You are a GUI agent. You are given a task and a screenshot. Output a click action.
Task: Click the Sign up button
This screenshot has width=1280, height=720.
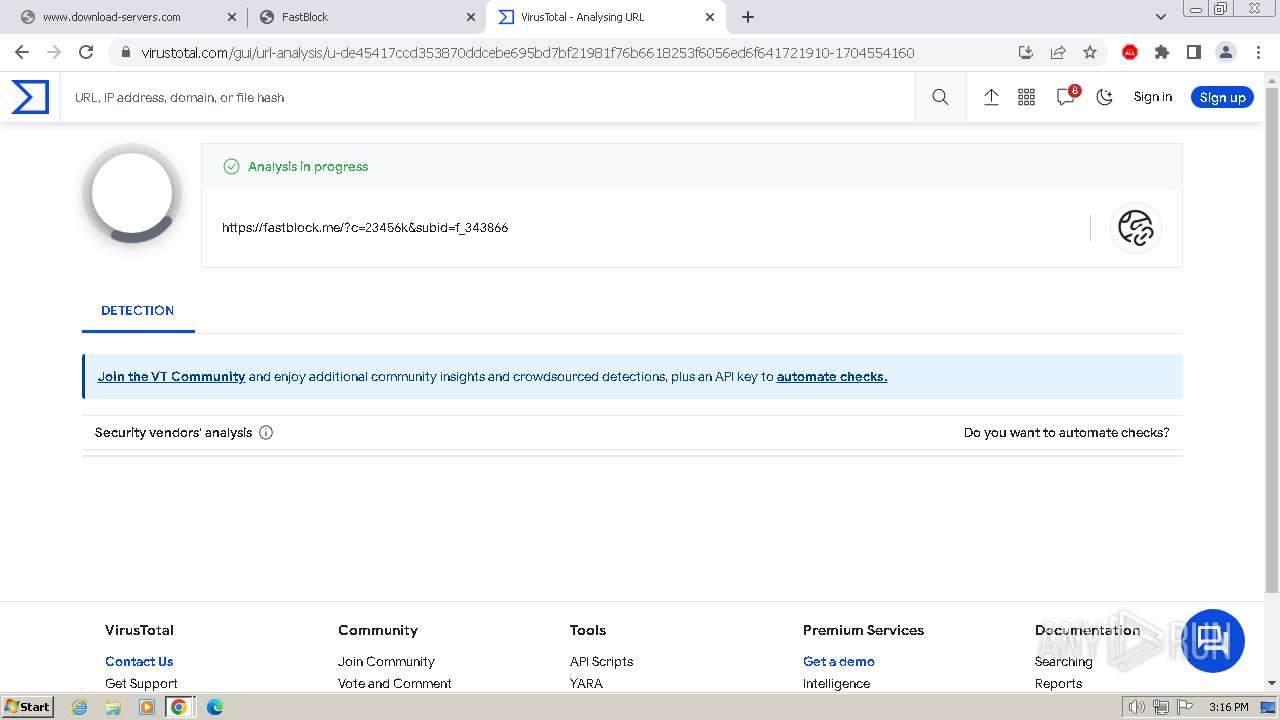coord(1222,97)
